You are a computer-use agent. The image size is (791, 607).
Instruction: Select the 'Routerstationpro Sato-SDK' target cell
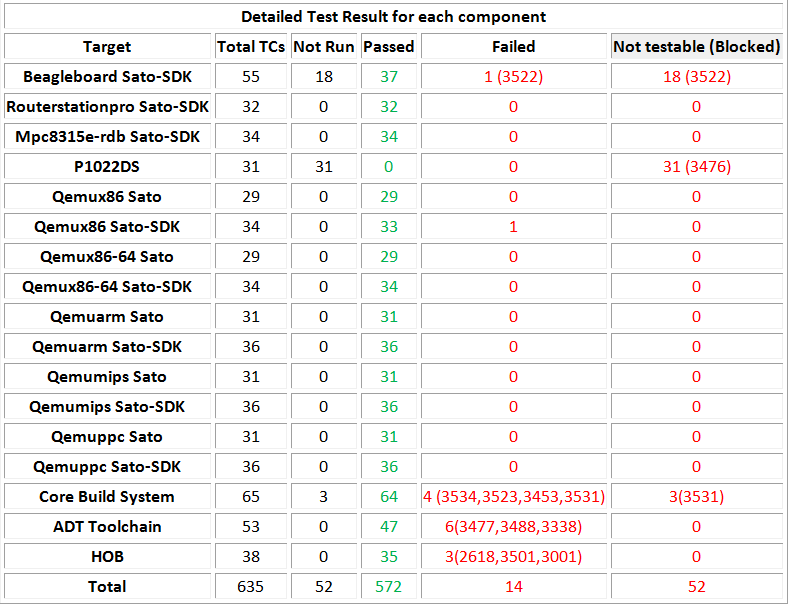pyautogui.click(x=107, y=107)
